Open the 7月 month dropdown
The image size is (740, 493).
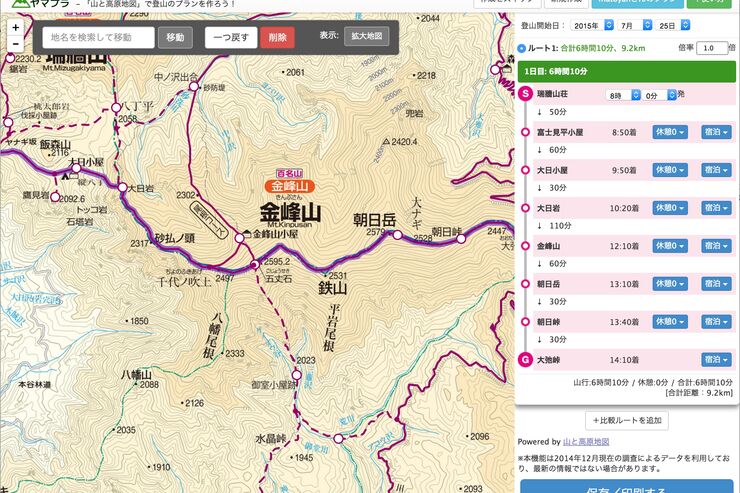(x=634, y=25)
